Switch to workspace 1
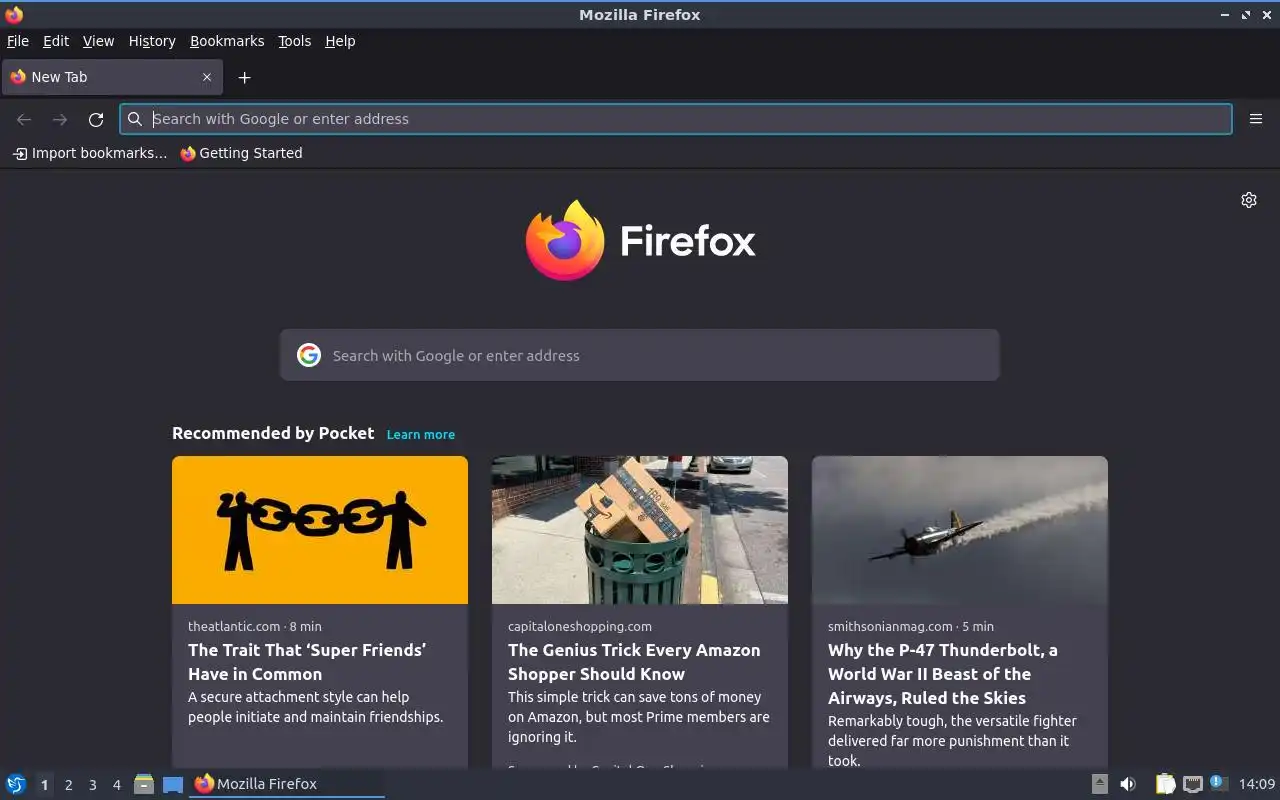Image resolution: width=1280 pixels, height=800 pixels. pyautogui.click(x=44, y=785)
